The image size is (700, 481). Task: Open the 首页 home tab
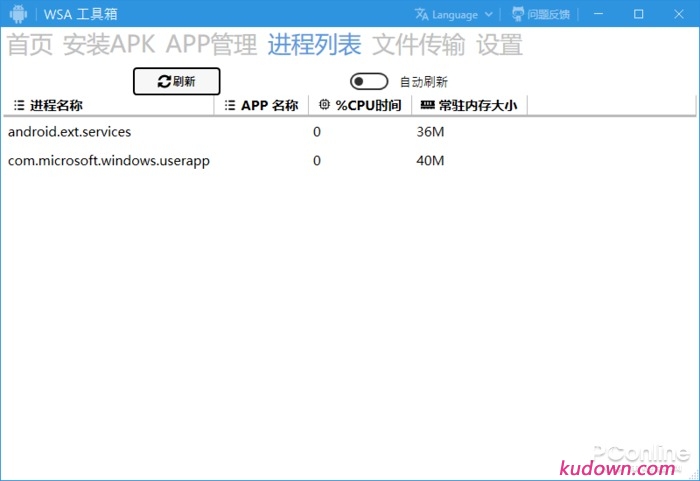30,45
